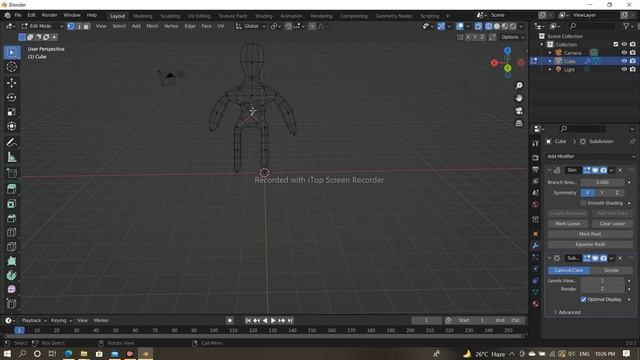Select the Annotate pencil tool
The image size is (640, 360).
(x=11, y=142)
